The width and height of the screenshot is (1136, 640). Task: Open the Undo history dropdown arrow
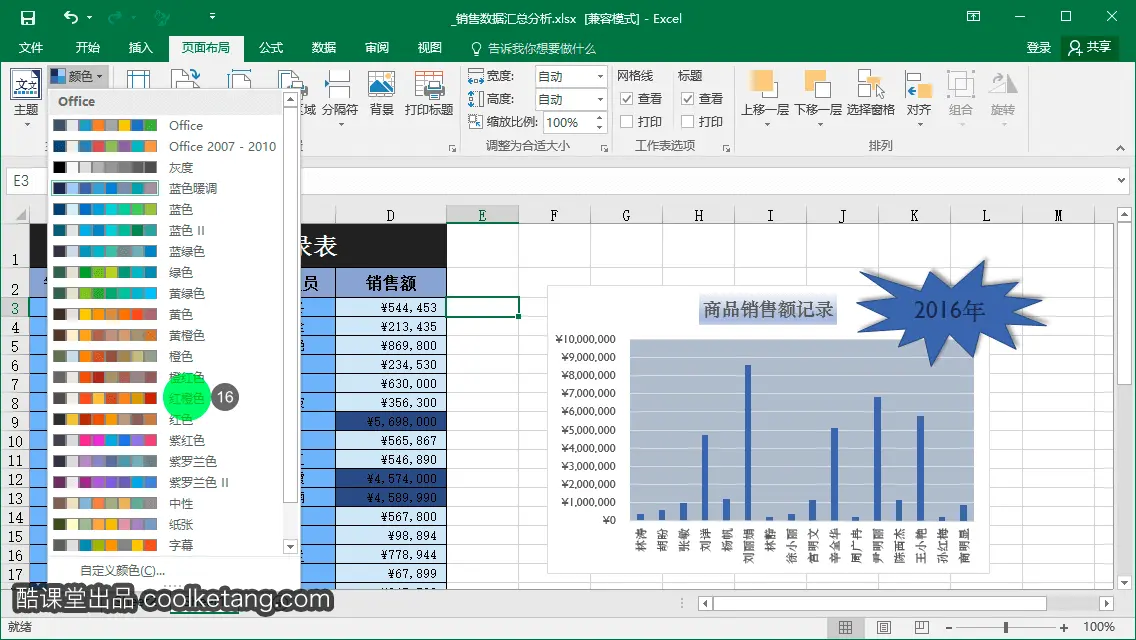coord(90,17)
